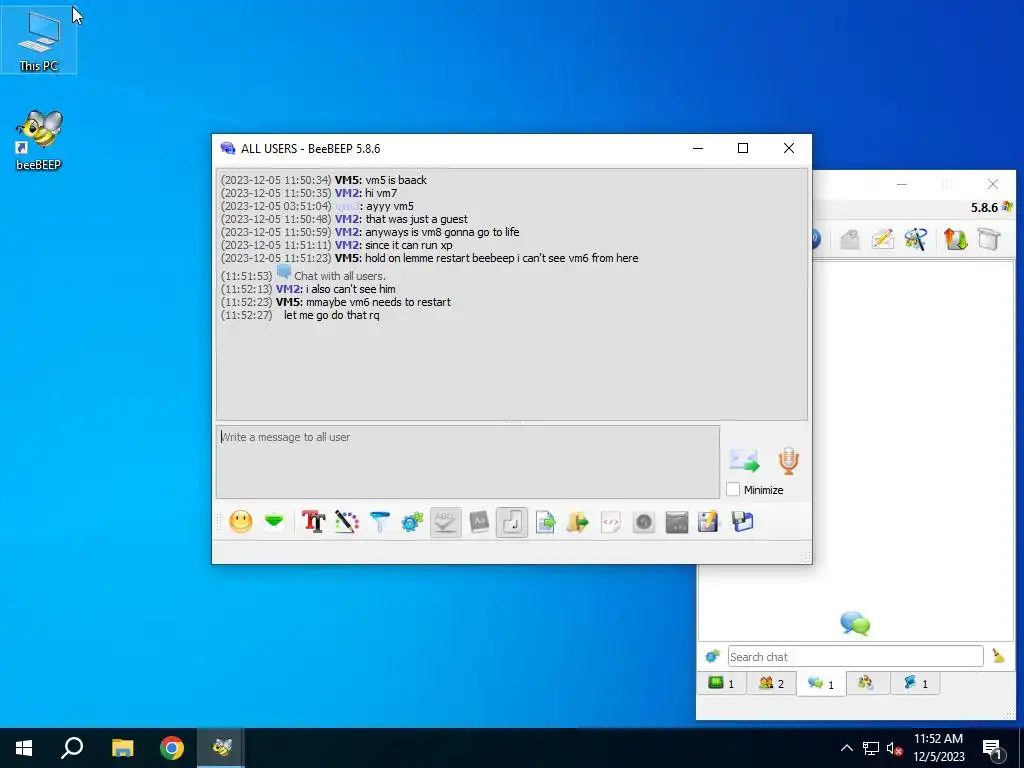The image size is (1024, 768).
Task: Select the beeBEEP desktop shortcut
Action: [x=39, y=140]
